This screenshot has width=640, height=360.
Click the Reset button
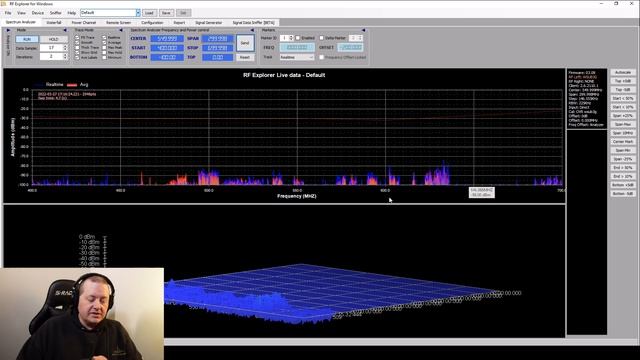pos(245,58)
